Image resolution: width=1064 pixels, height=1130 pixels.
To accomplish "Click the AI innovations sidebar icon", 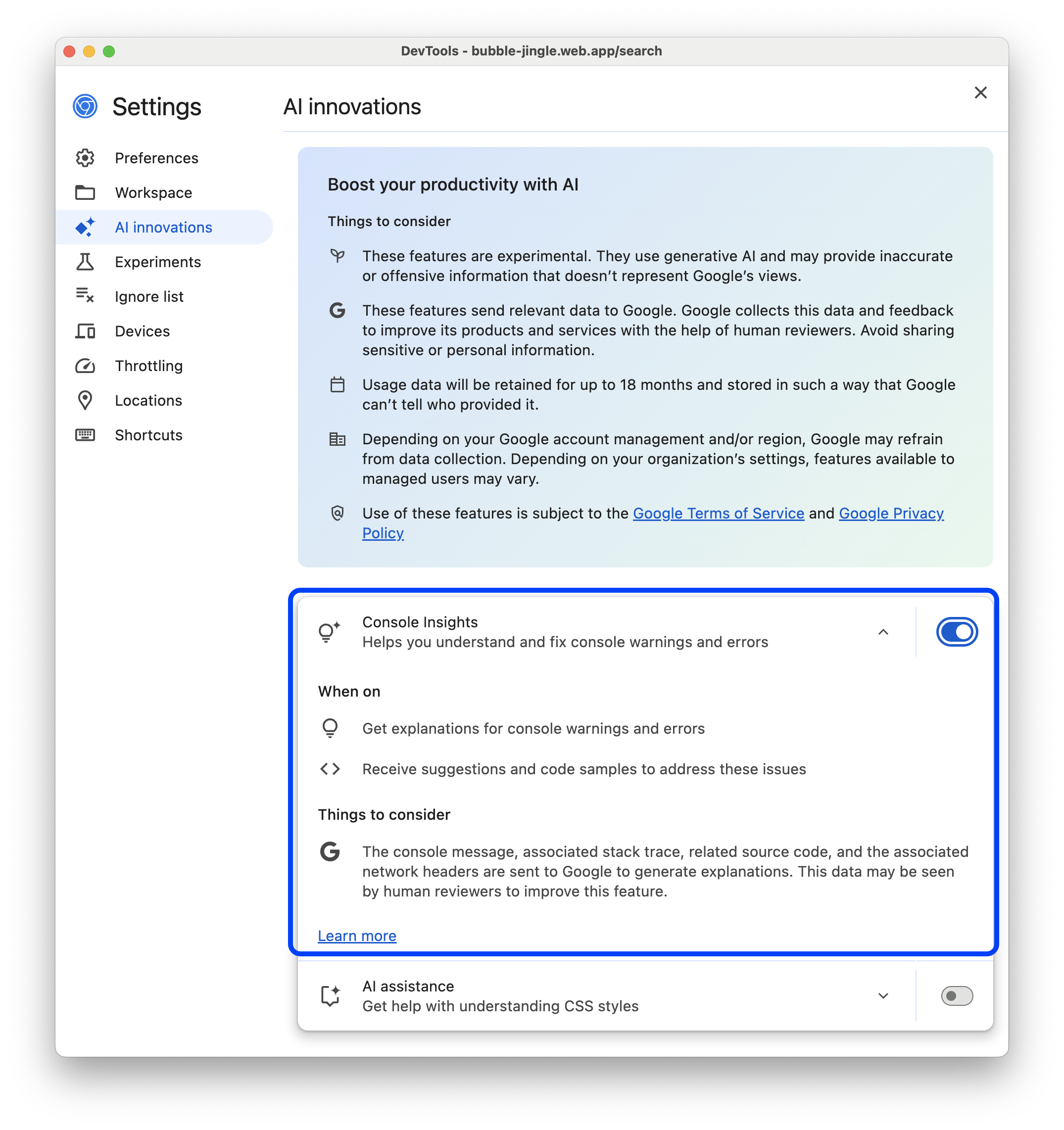I will click(x=86, y=227).
